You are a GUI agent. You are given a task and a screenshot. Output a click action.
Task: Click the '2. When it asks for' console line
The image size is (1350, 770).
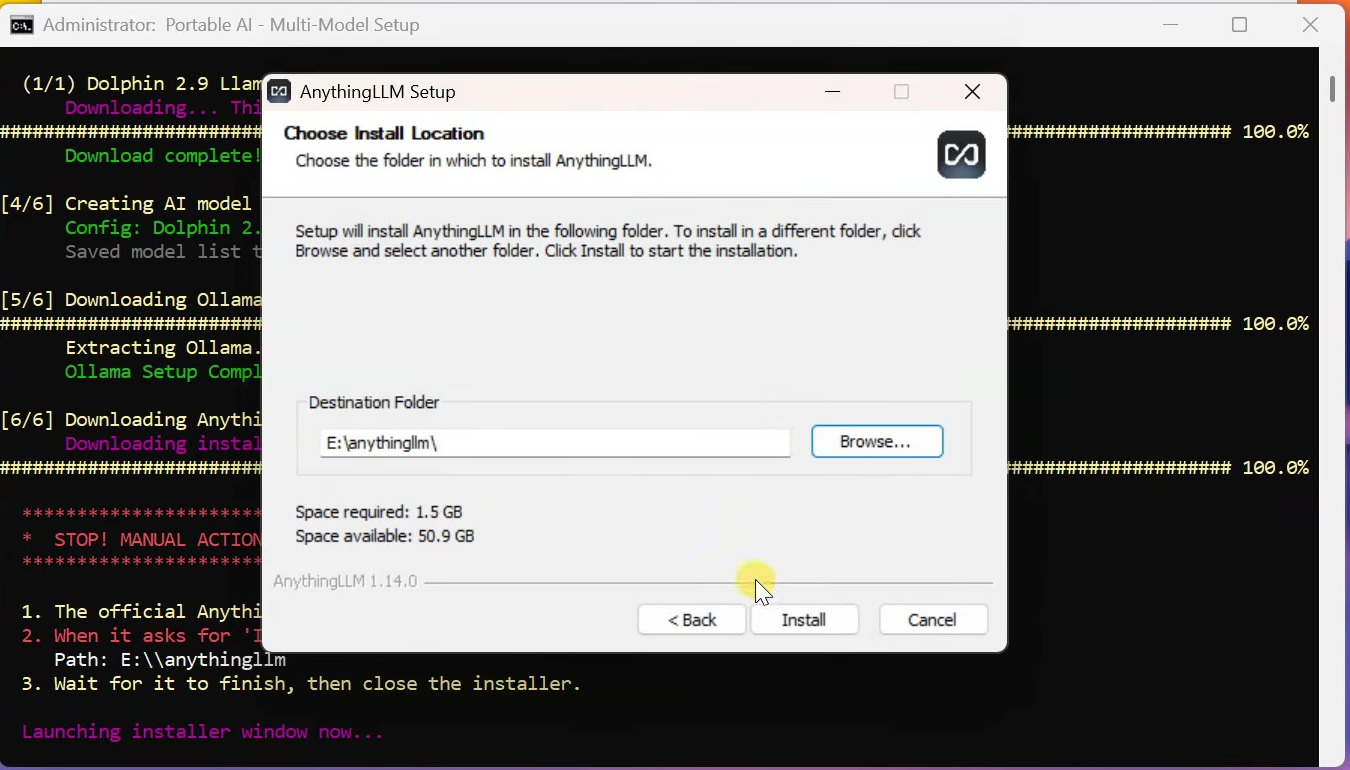(x=141, y=636)
